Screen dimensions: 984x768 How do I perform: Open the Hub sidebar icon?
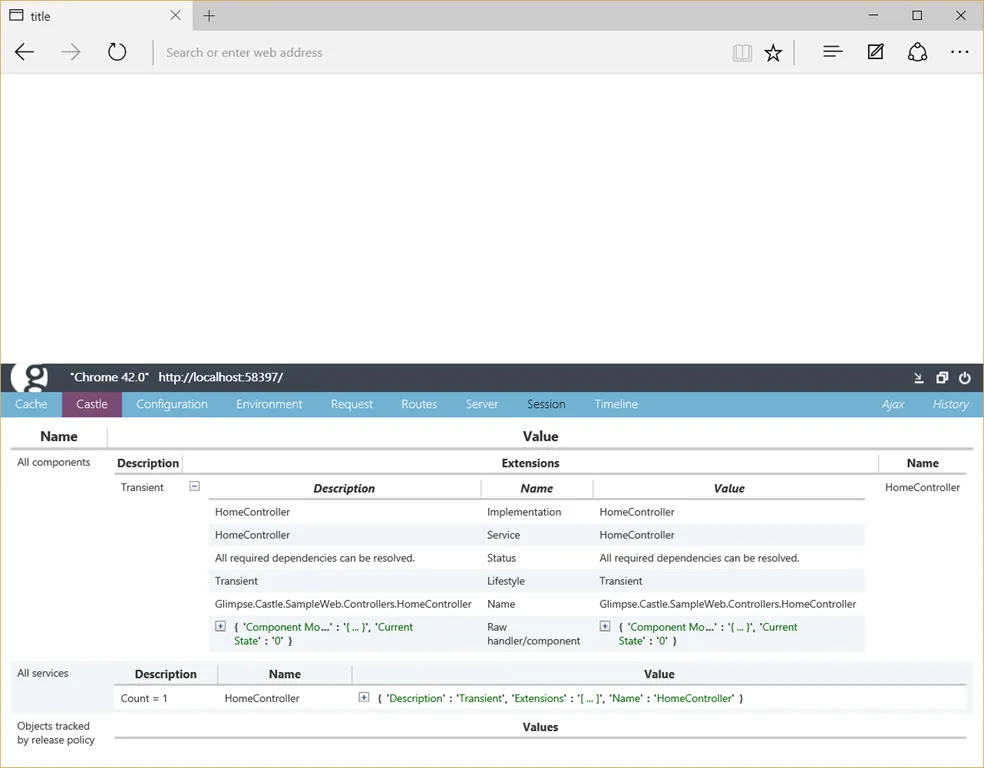pos(832,52)
